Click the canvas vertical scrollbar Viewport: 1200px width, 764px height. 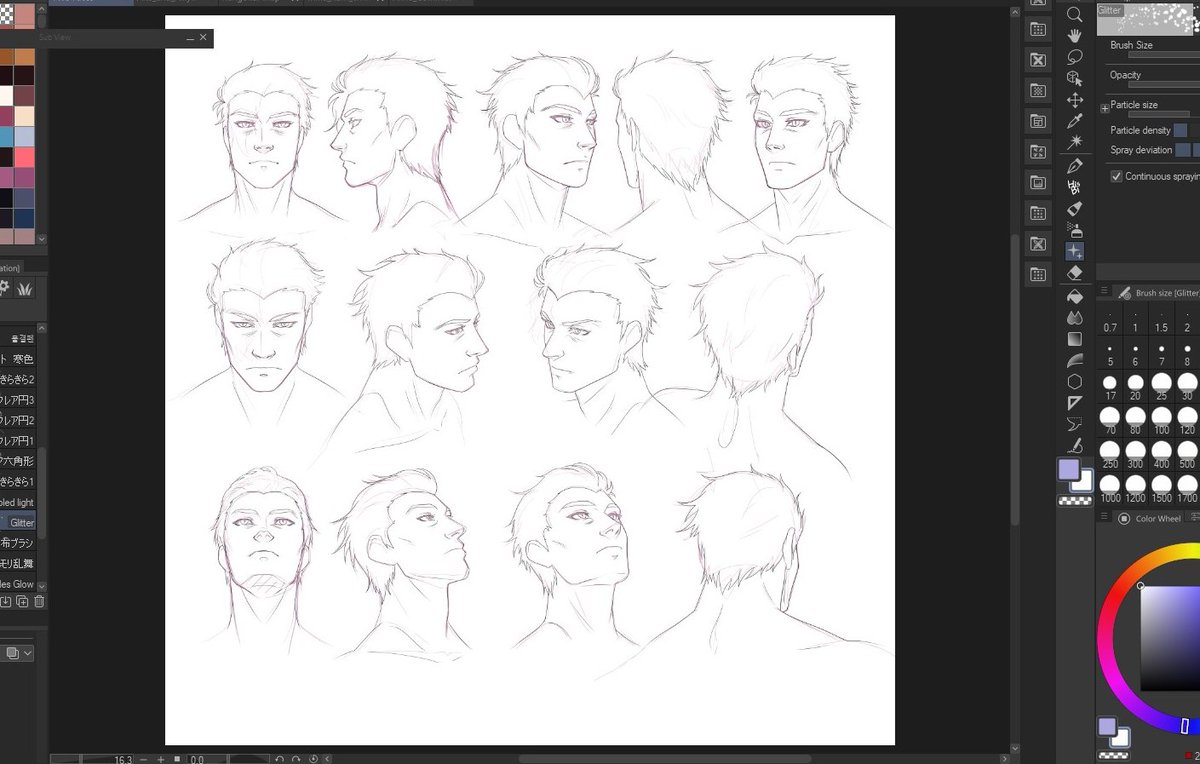(x=1016, y=380)
